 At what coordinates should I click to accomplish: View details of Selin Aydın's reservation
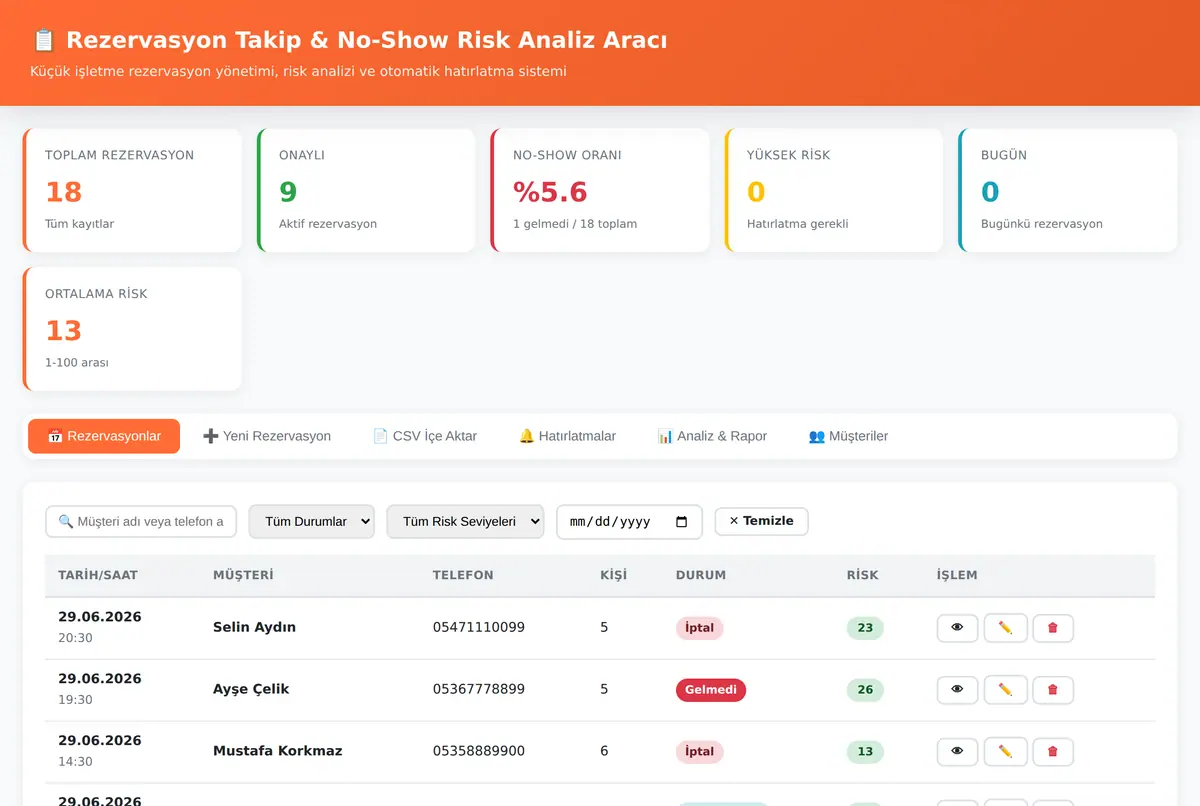(x=957, y=628)
